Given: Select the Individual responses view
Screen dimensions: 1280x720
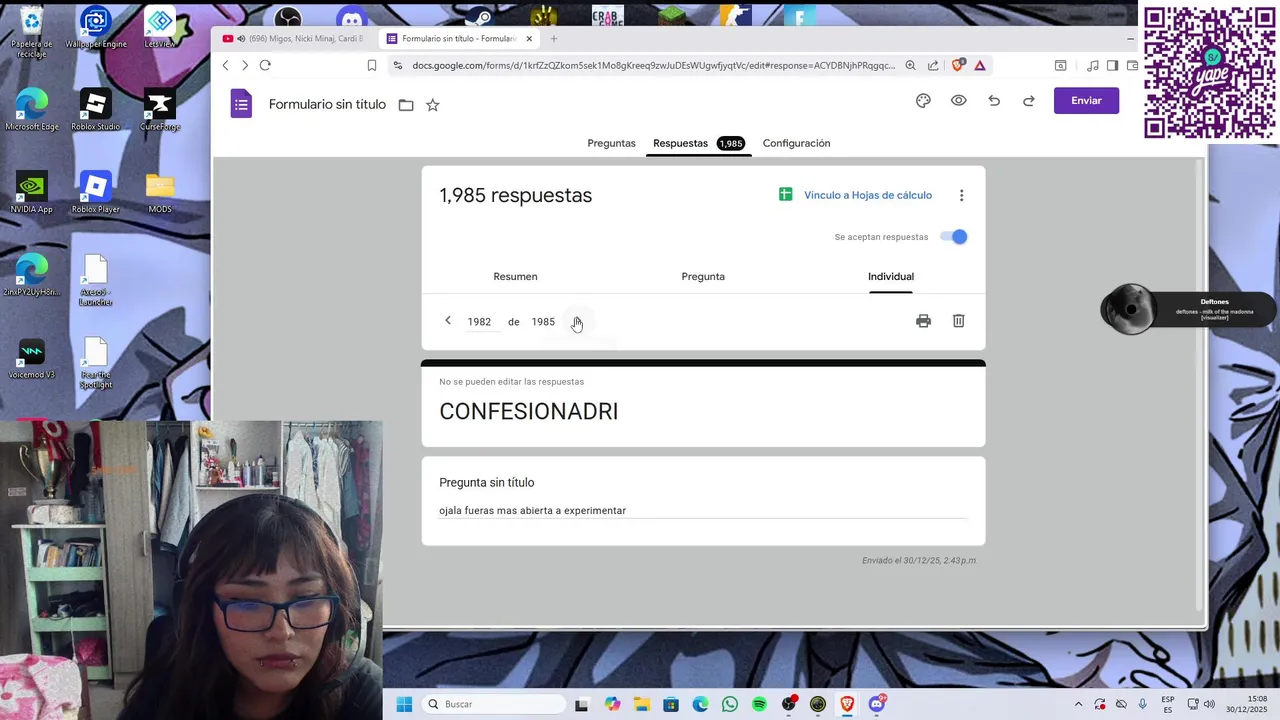Looking at the screenshot, I should (891, 277).
